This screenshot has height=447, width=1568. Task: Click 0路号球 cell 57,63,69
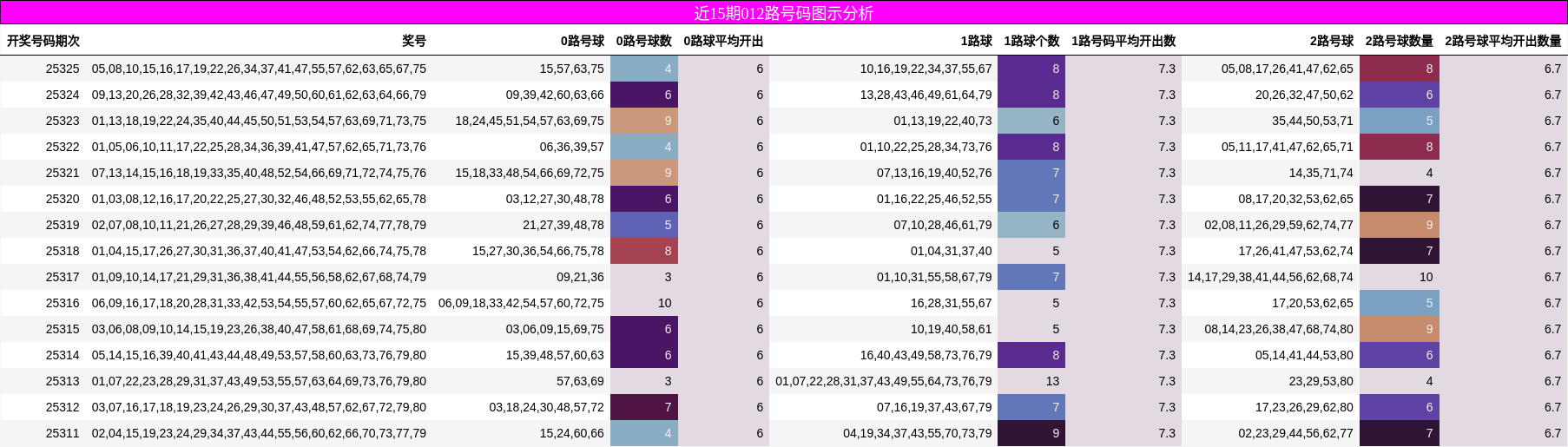(x=580, y=381)
